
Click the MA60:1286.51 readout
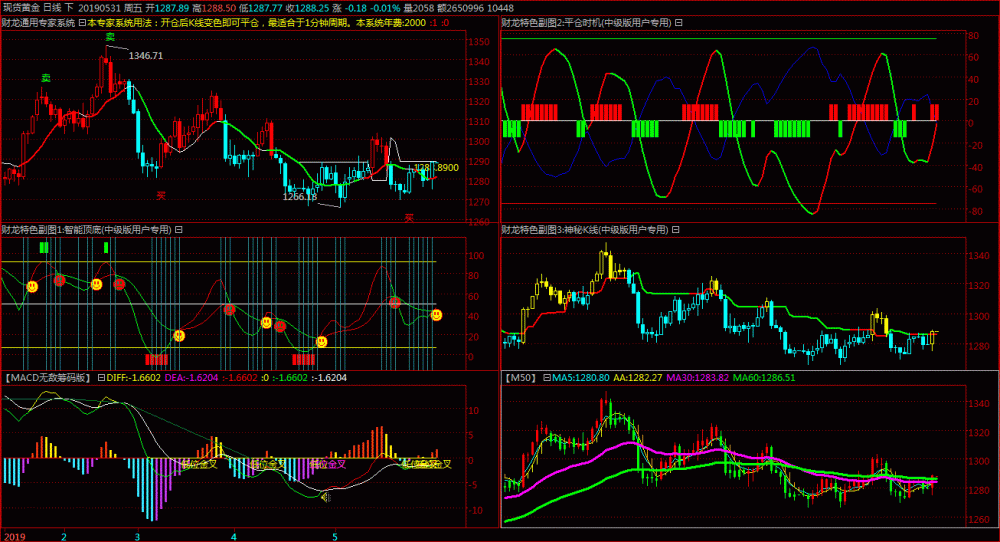click(764, 377)
